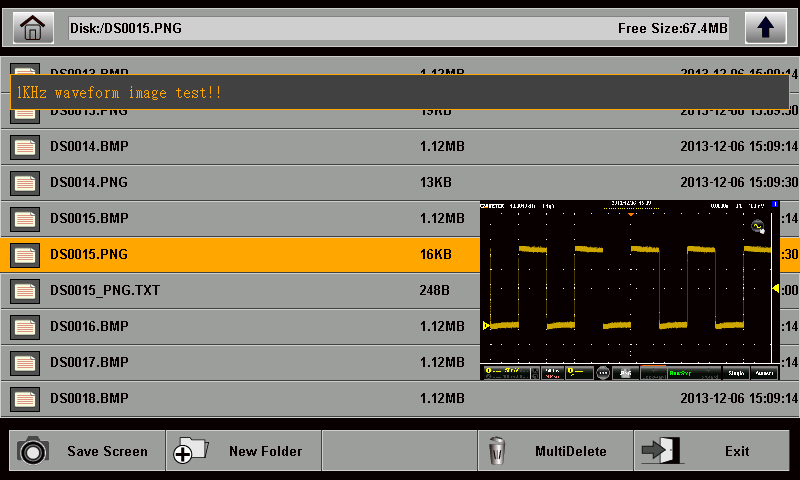Select the DS0014.PNG file name
This screenshot has height=480, width=800.
coord(89,182)
